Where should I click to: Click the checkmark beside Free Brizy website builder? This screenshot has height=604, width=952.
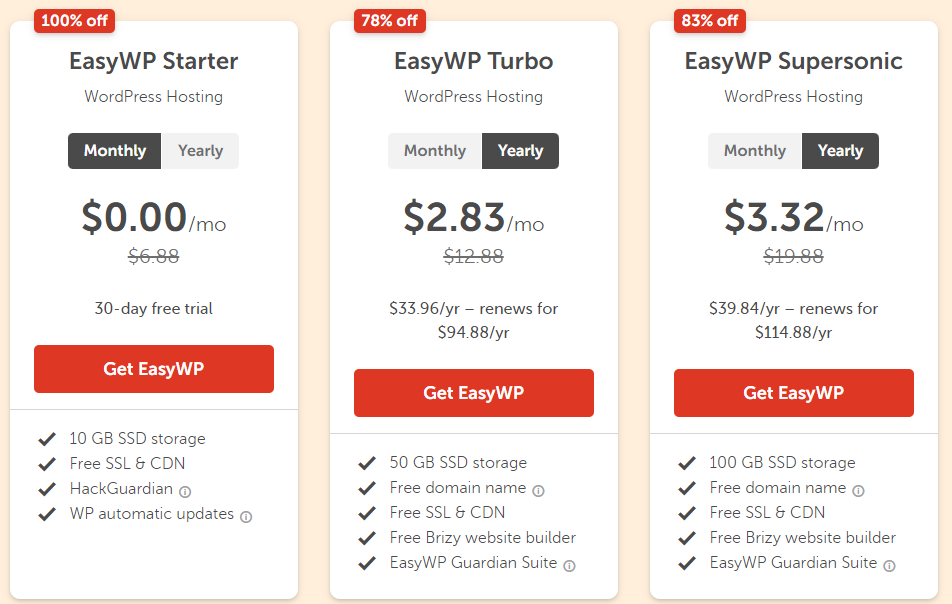pos(367,537)
